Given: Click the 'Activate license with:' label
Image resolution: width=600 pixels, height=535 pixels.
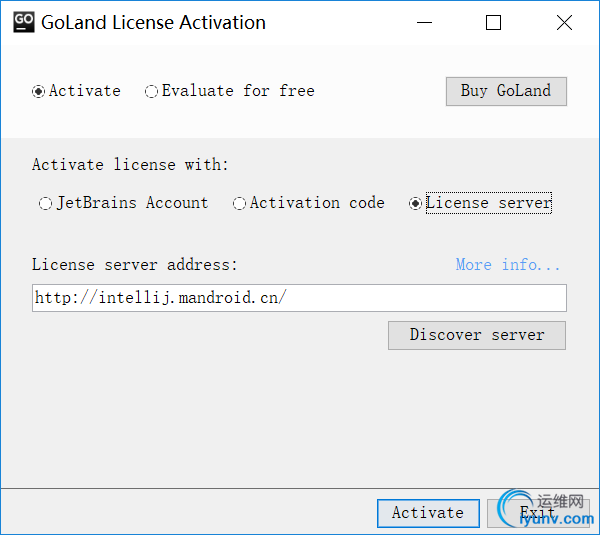Looking at the screenshot, I should tap(131, 165).
